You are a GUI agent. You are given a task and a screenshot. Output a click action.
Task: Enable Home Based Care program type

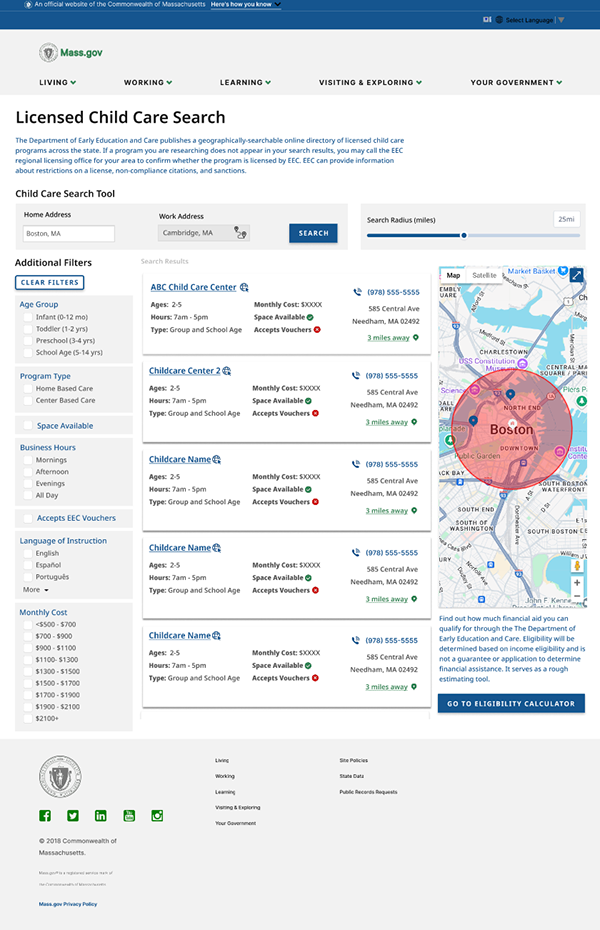[28, 388]
